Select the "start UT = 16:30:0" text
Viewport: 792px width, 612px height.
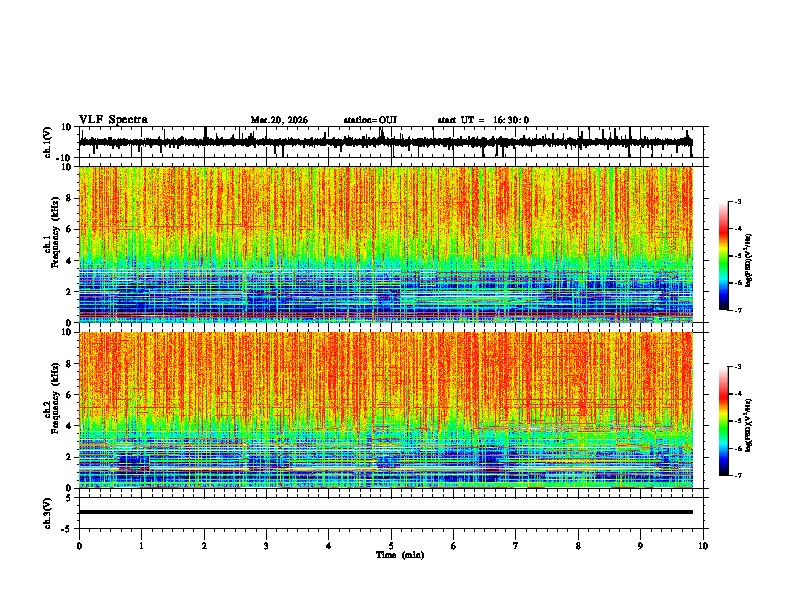[x=483, y=120]
